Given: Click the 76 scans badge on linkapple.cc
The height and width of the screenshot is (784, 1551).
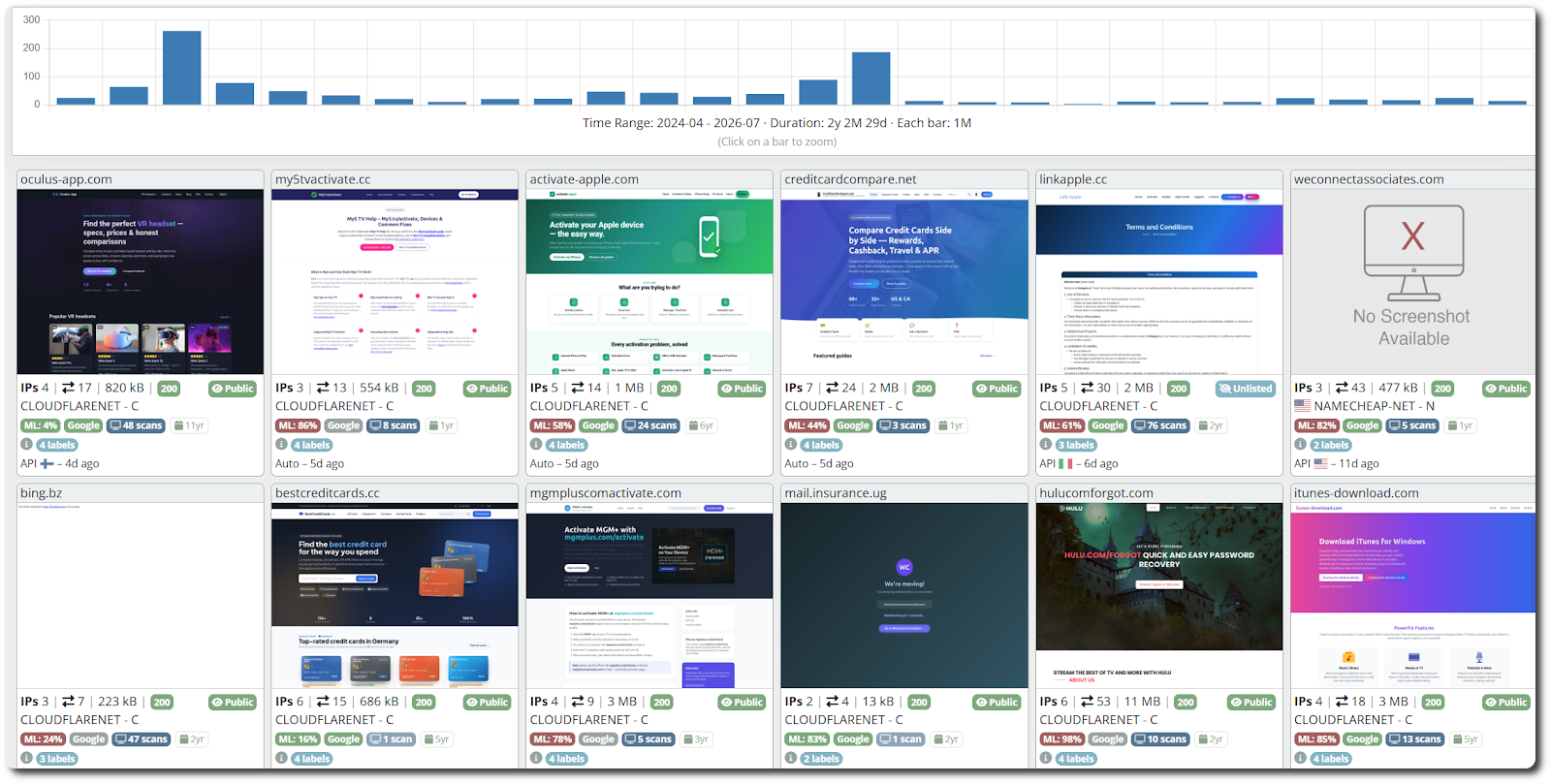Looking at the screenshot, I should tap(1160, 425).
